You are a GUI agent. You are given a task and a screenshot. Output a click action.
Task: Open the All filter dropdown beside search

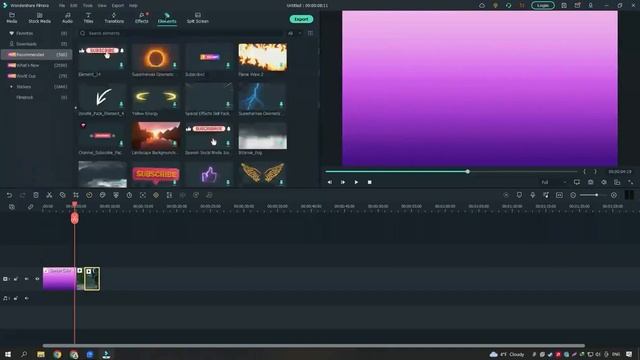point(295,33)
